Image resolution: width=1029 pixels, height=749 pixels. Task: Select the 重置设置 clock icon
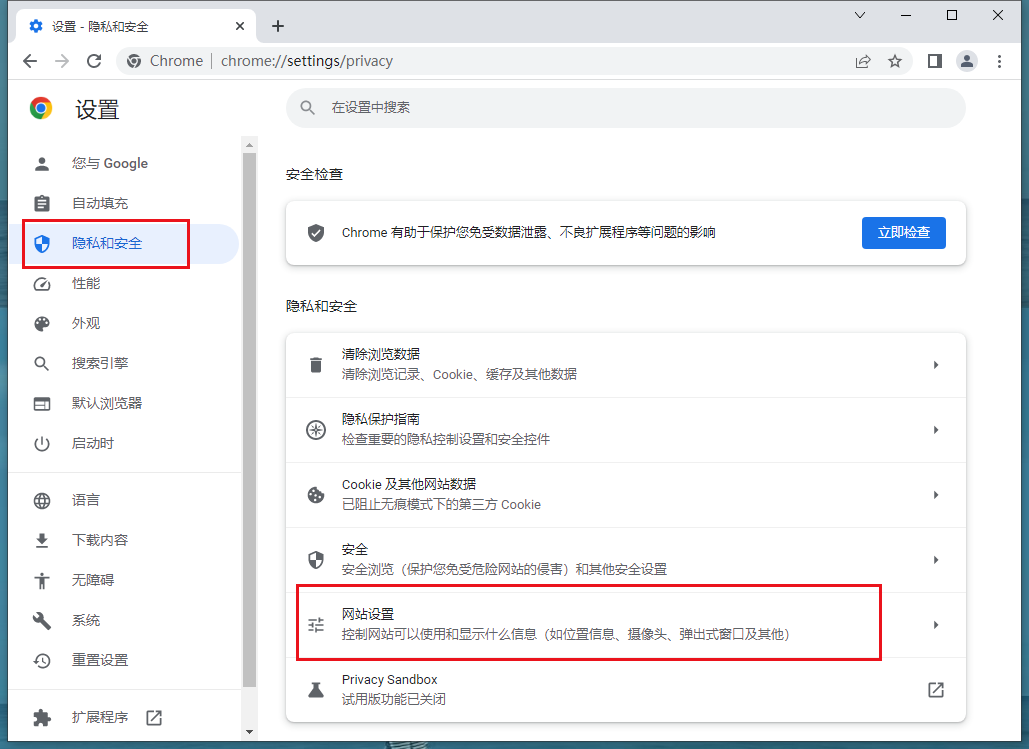pos(41,660)
